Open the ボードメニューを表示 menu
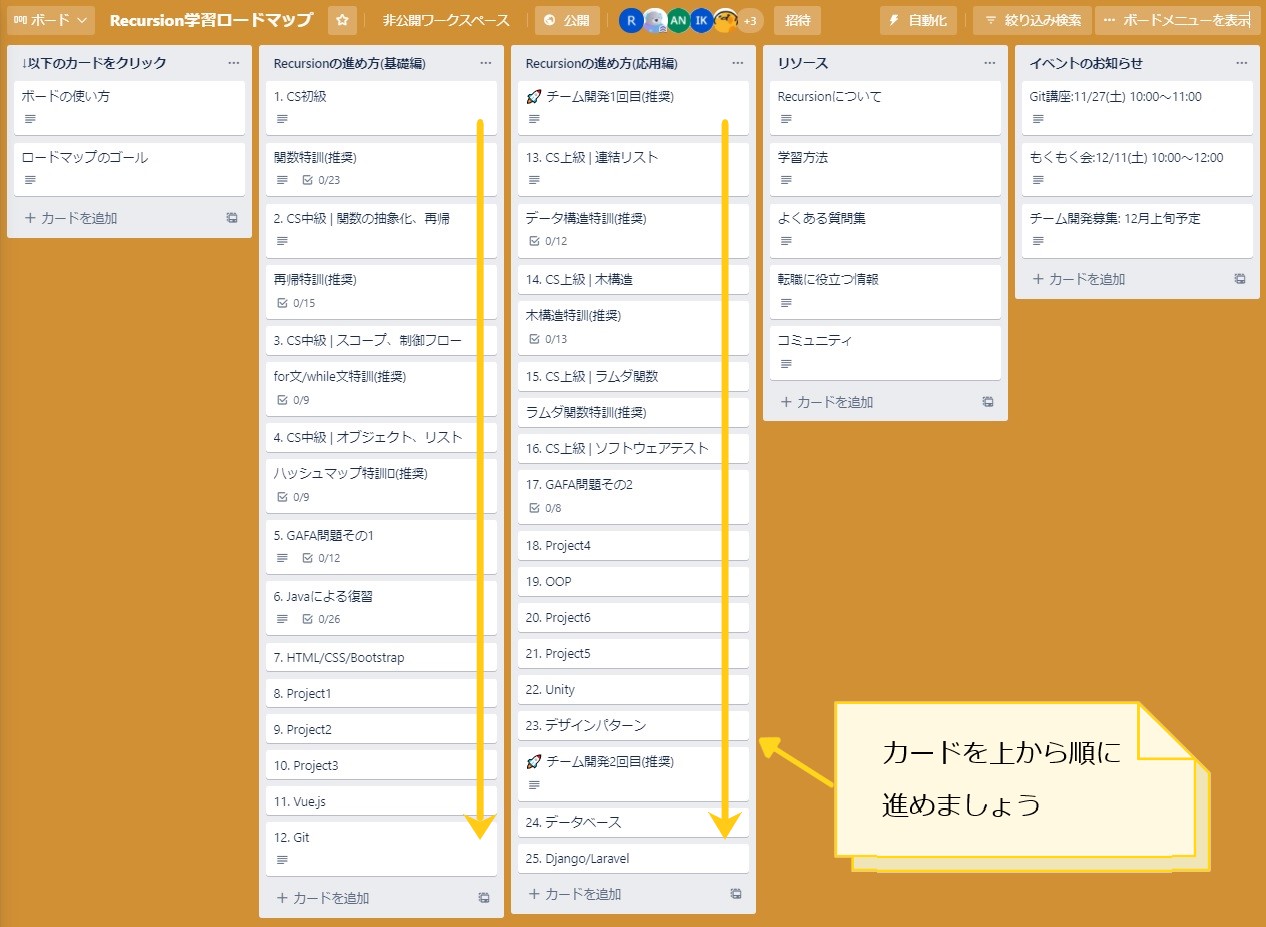1266x927 pixels. pos(1177,20)
